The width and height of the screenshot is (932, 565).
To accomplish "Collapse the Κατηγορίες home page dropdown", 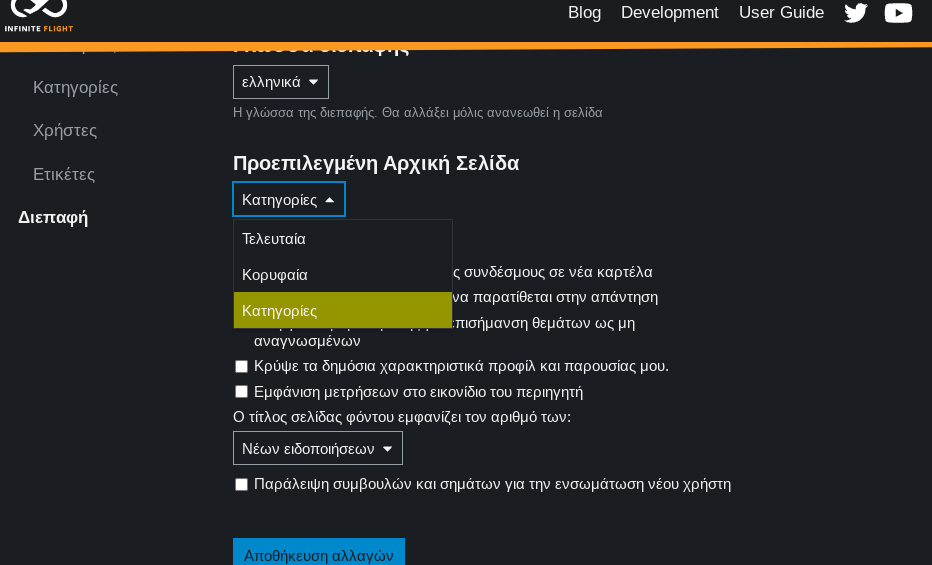I will 288,200.
